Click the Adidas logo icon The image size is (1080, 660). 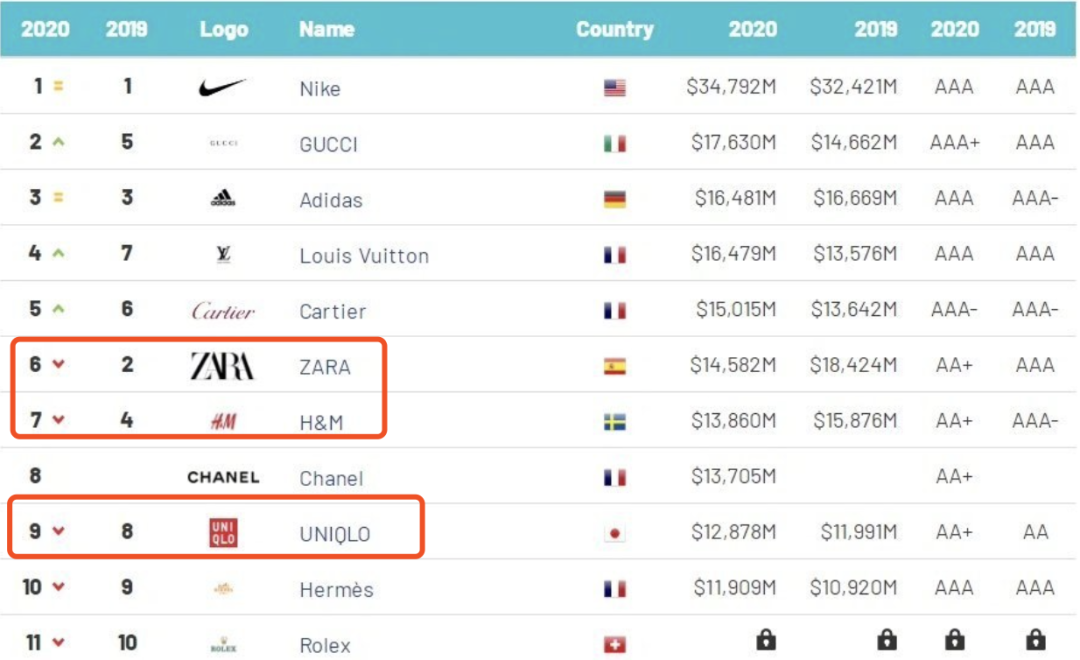point(223,198)
